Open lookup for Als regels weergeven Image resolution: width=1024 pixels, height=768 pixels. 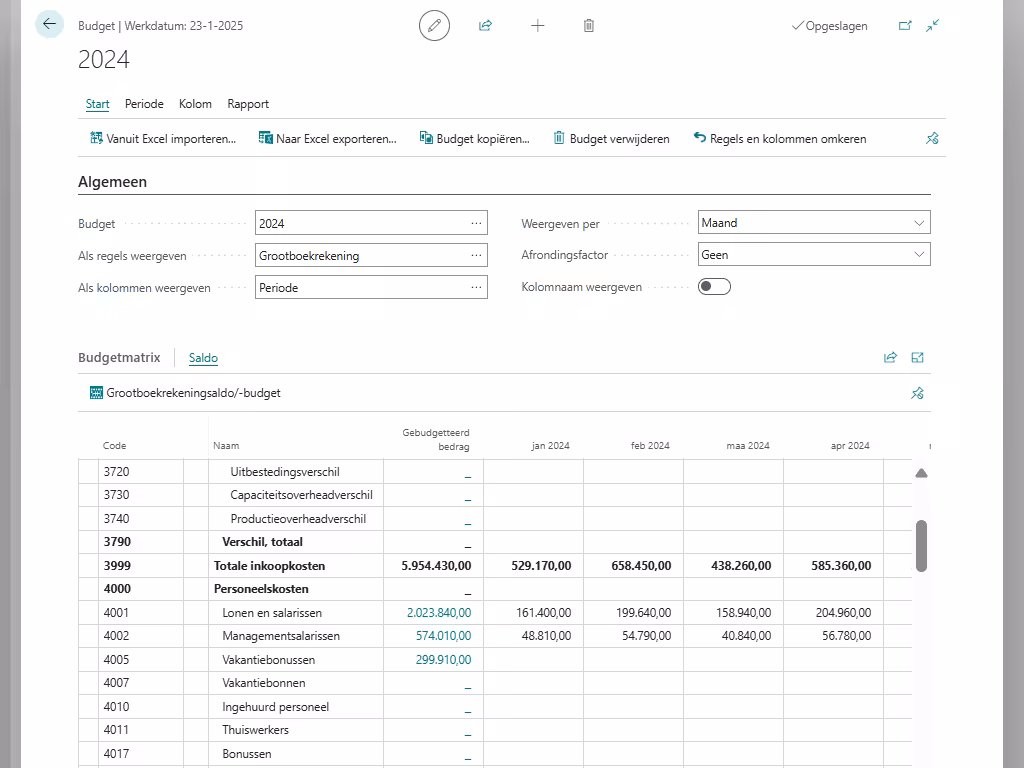476,256
